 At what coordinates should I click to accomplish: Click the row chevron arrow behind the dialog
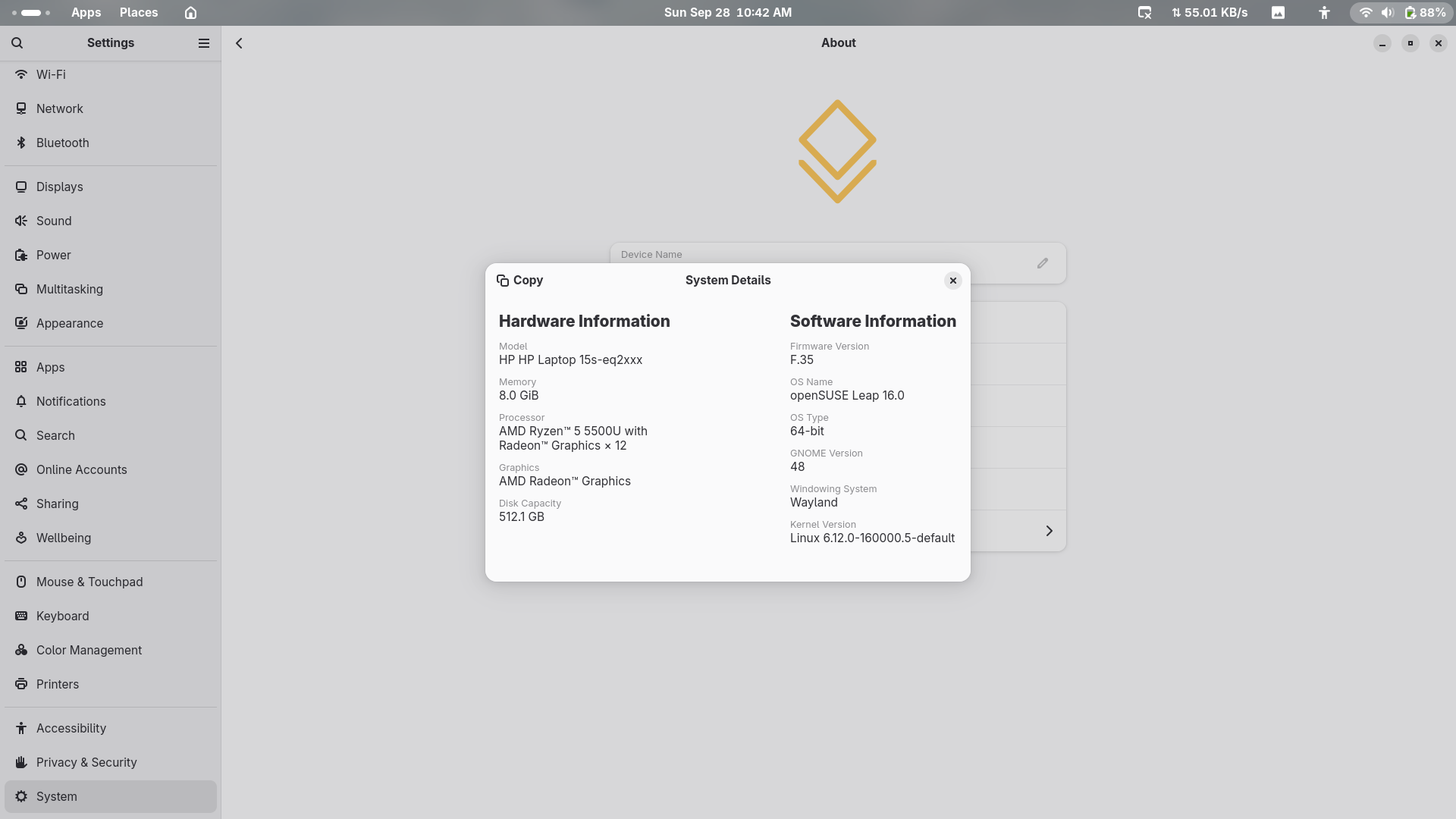(1049, 531)
